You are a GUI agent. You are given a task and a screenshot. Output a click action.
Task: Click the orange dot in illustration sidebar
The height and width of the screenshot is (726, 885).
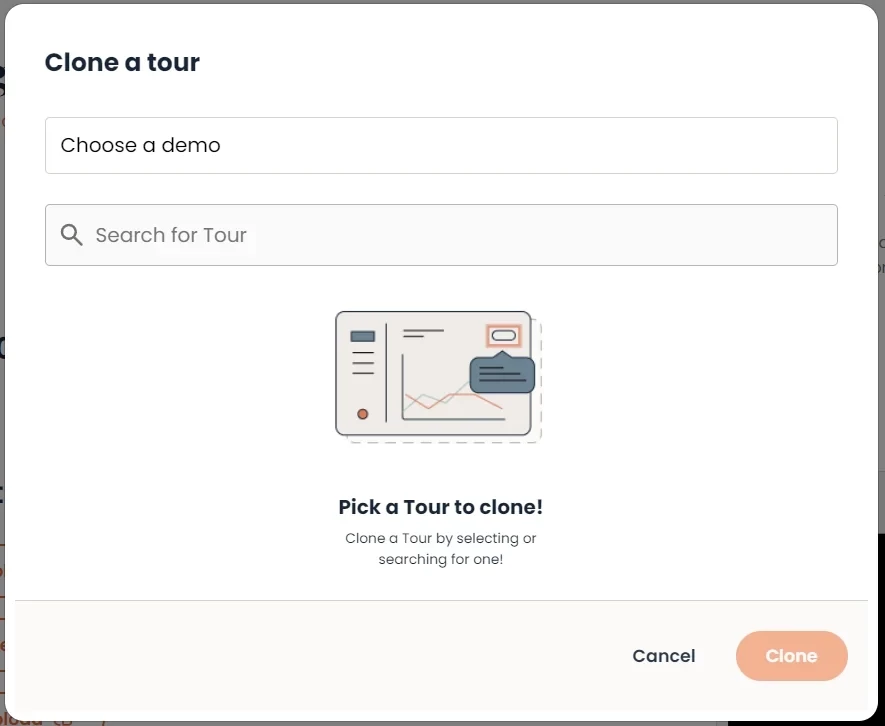362,414
